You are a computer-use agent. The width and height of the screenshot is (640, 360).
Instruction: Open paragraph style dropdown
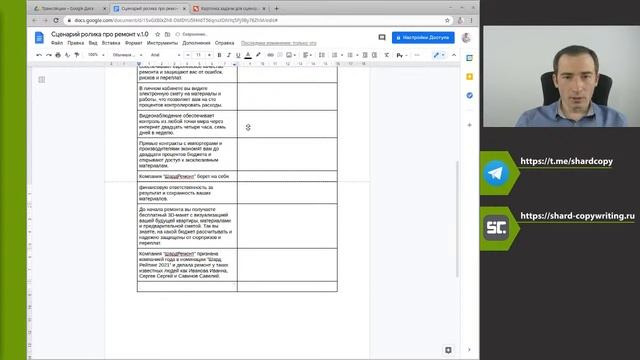(x=127, y=55)
